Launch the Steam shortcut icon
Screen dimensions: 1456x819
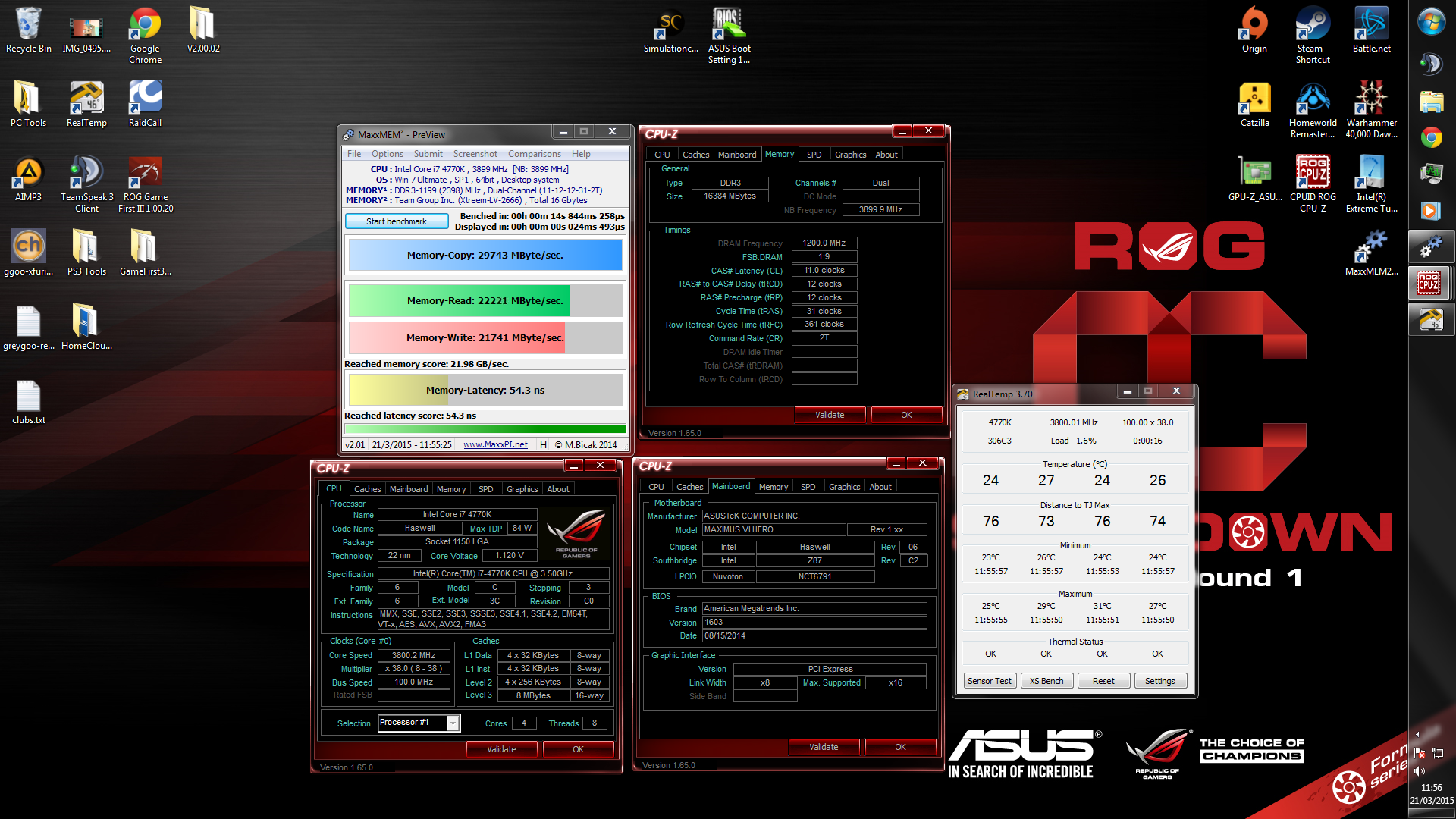(x=1313, y=36)
